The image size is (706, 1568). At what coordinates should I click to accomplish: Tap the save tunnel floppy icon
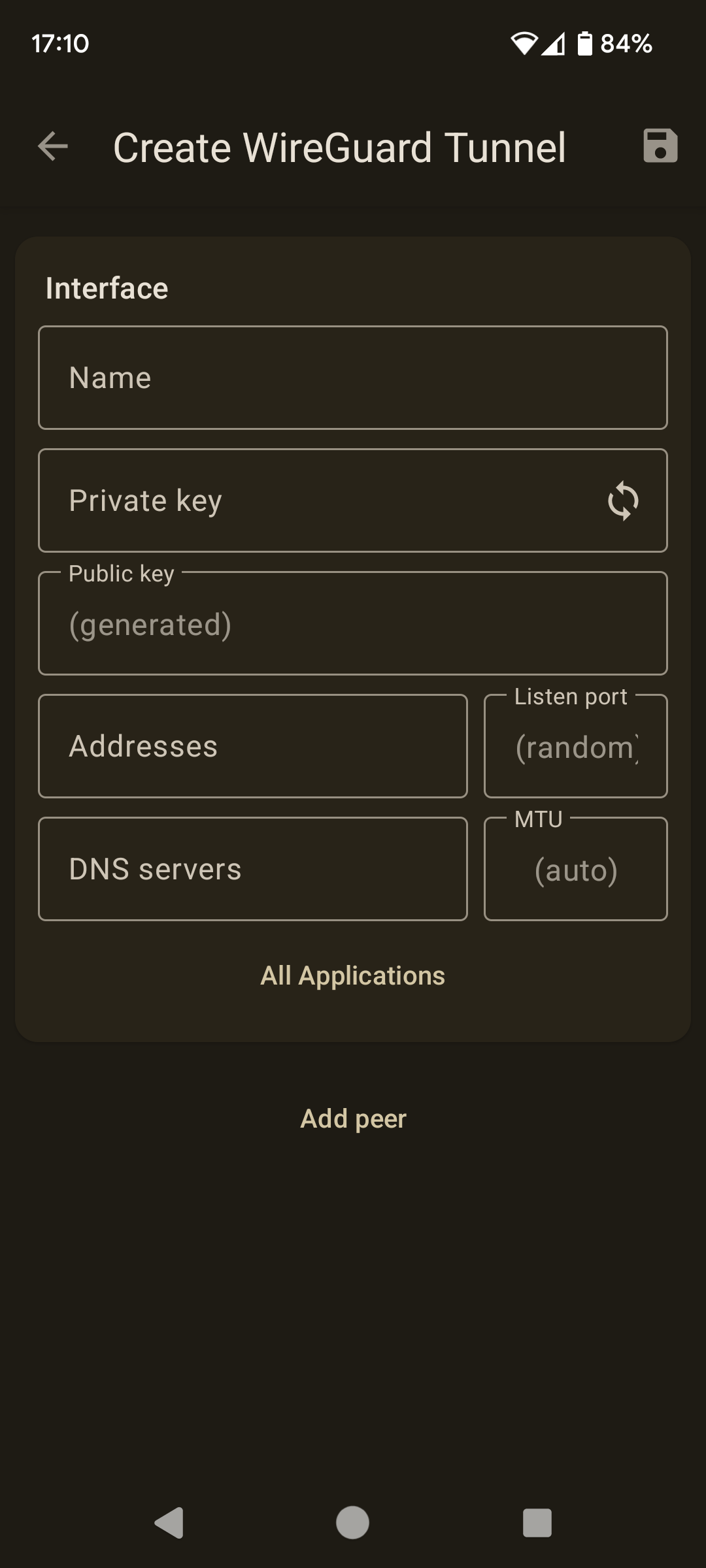pyautogui.click(x=660, y=146)
